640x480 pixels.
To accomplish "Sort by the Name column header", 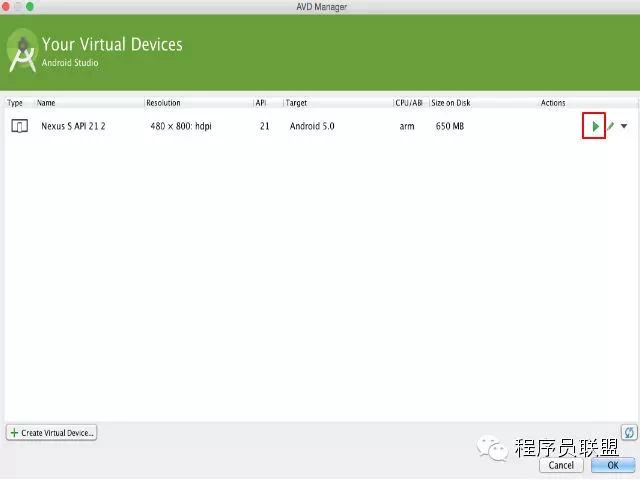I will [x=46, y=103].
